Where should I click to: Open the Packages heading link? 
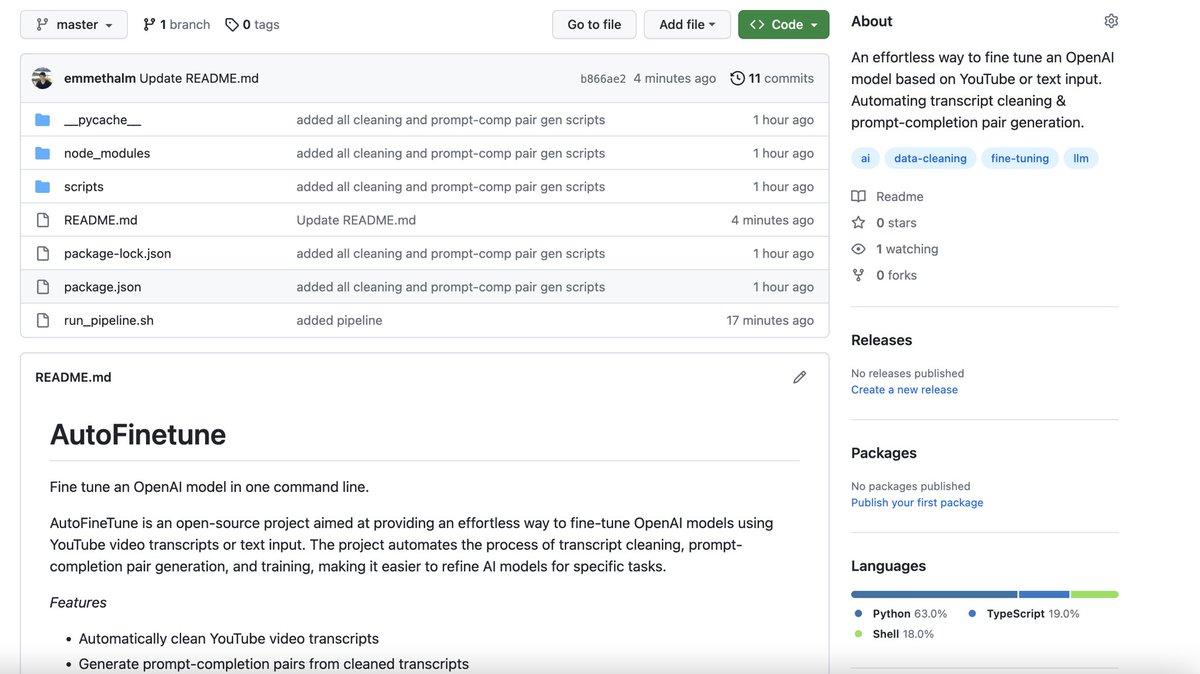click(884, 453)
